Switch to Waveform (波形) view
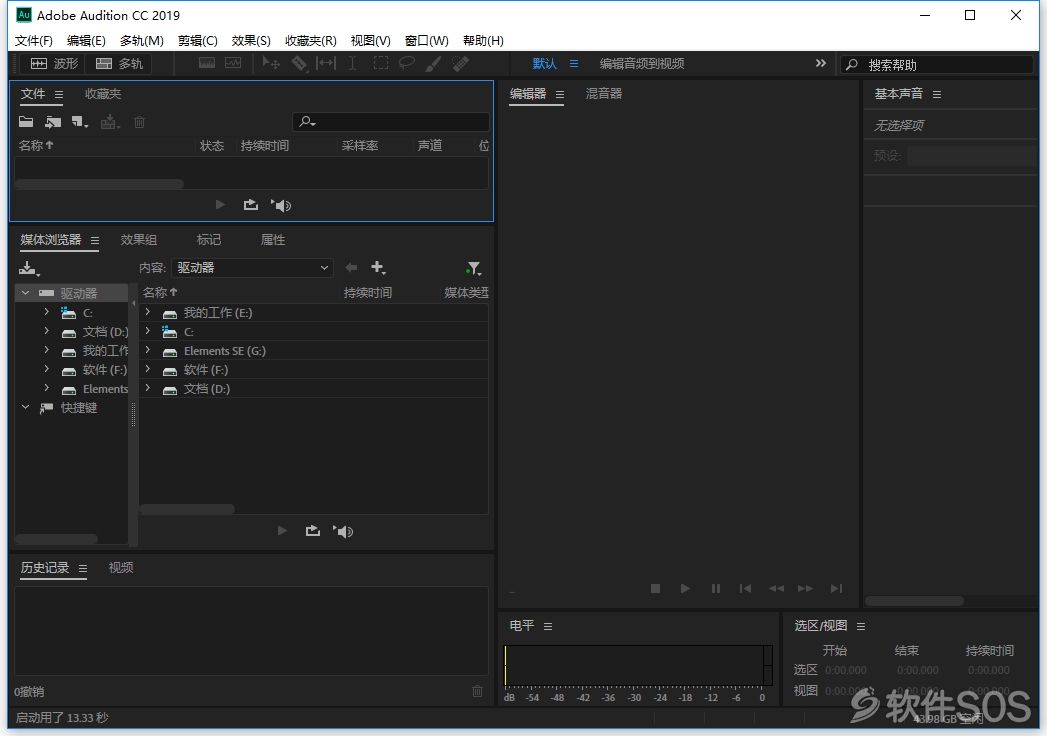Screen dimensions: 1047x736 [55, 63]
